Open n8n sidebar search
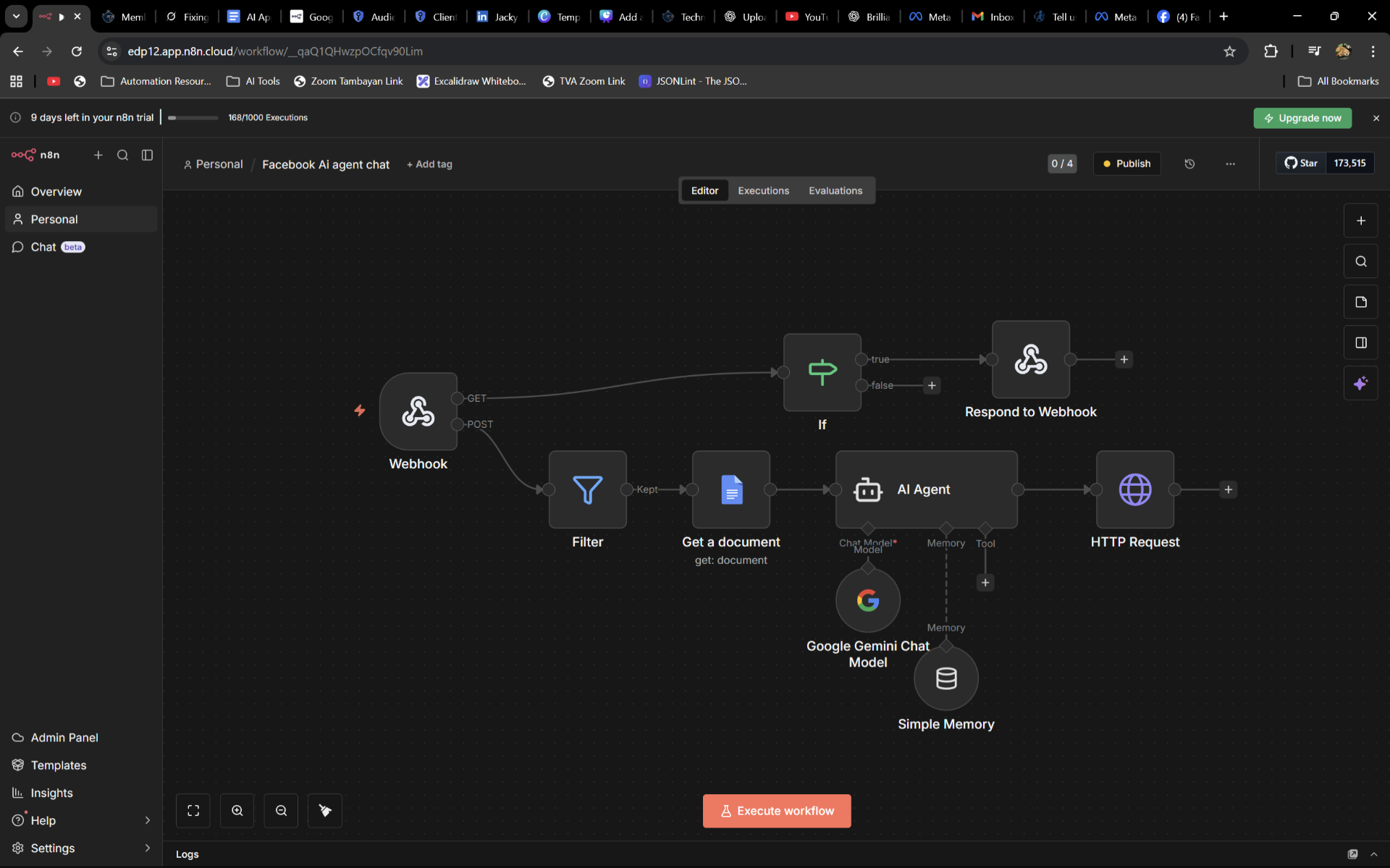 click(x=123, y=155)
